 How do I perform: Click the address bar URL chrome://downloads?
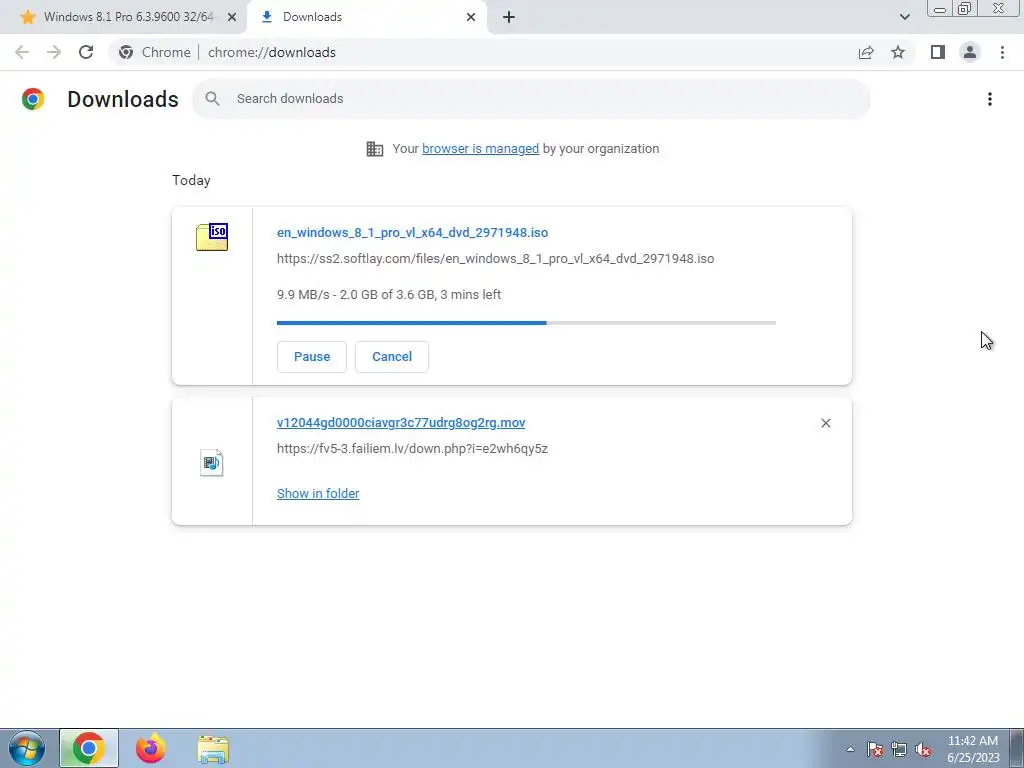(x=272, y=52)
